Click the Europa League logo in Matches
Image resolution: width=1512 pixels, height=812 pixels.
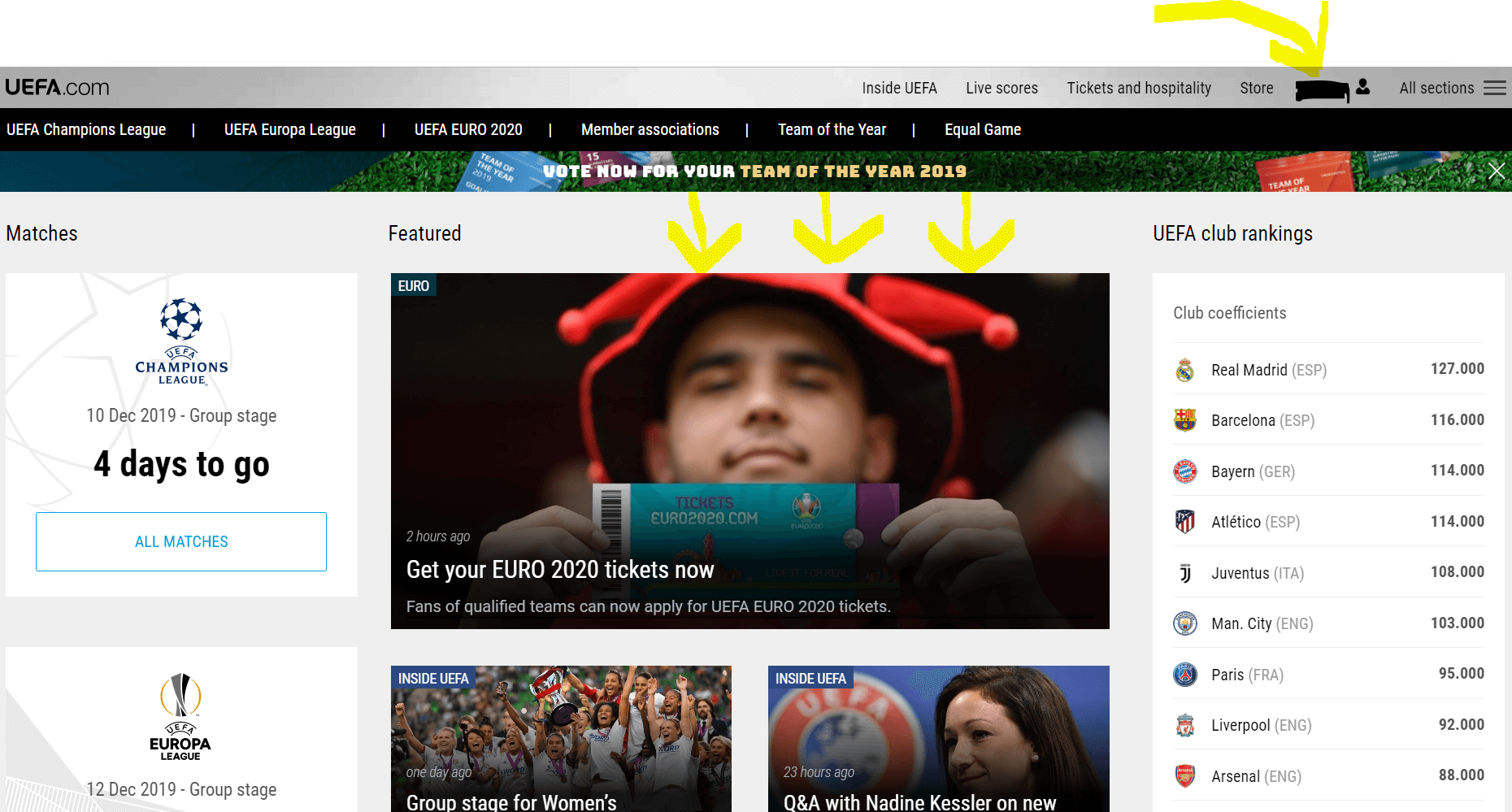tap(180, 717)
